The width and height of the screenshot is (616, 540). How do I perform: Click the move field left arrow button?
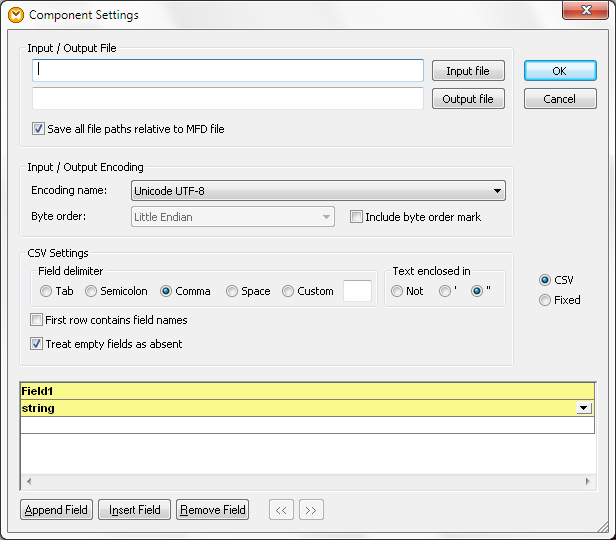(281, 510)
